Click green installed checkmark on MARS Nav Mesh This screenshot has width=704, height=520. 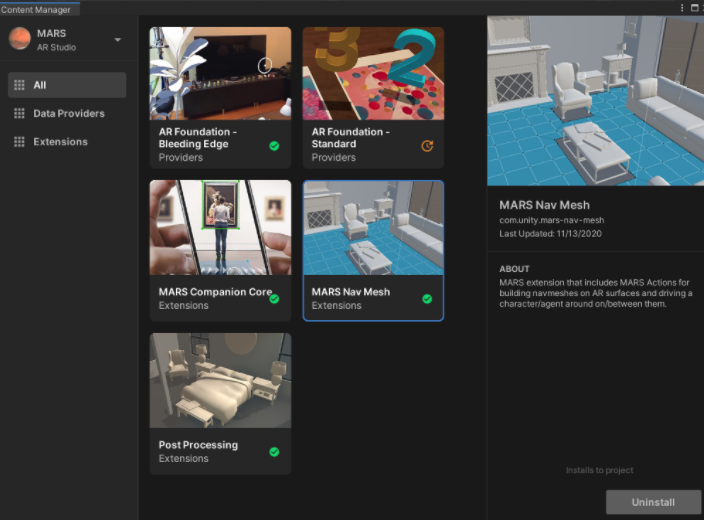click(x=427, y=299)
